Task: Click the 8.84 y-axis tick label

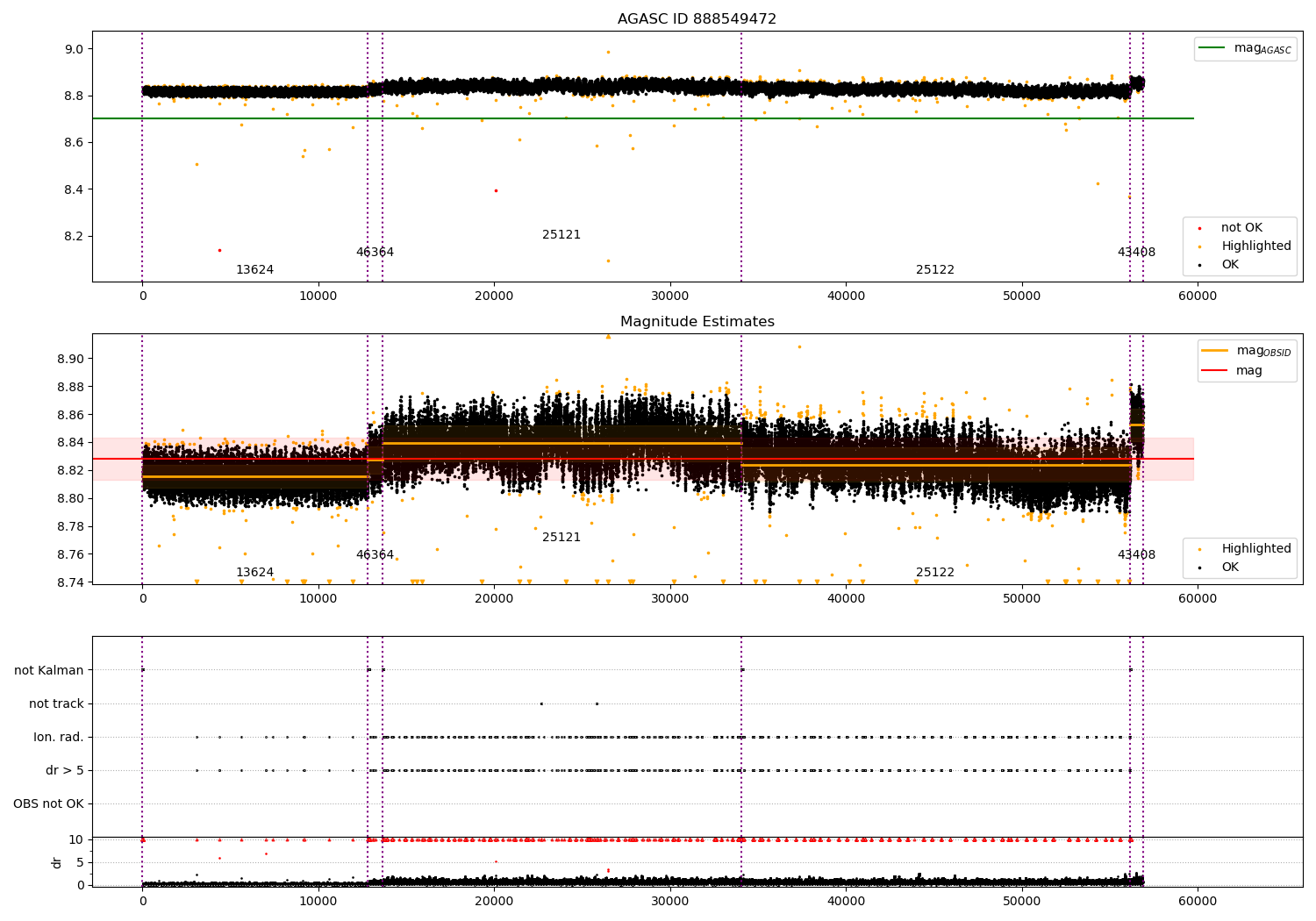Action: [x=72, y=443]
